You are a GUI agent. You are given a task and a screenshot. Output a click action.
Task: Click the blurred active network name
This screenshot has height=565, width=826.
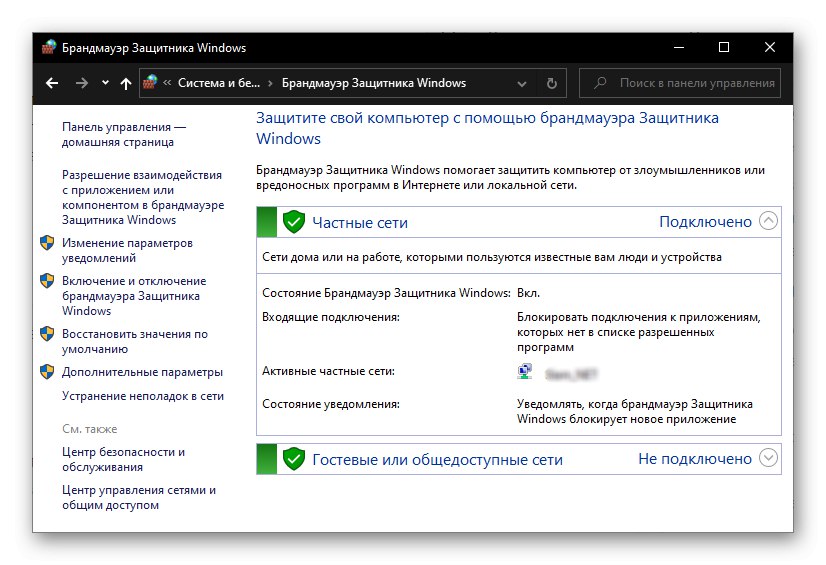pos(571,374)
